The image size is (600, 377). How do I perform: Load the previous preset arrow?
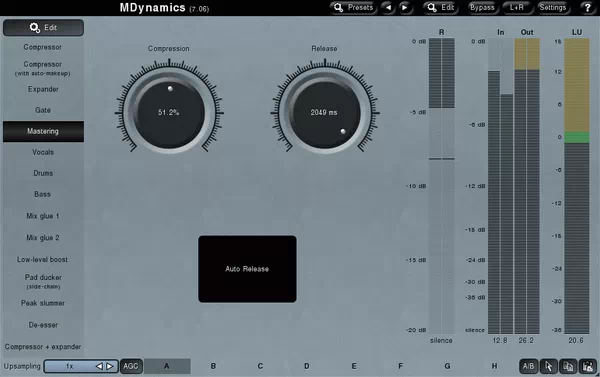(388, 7)
